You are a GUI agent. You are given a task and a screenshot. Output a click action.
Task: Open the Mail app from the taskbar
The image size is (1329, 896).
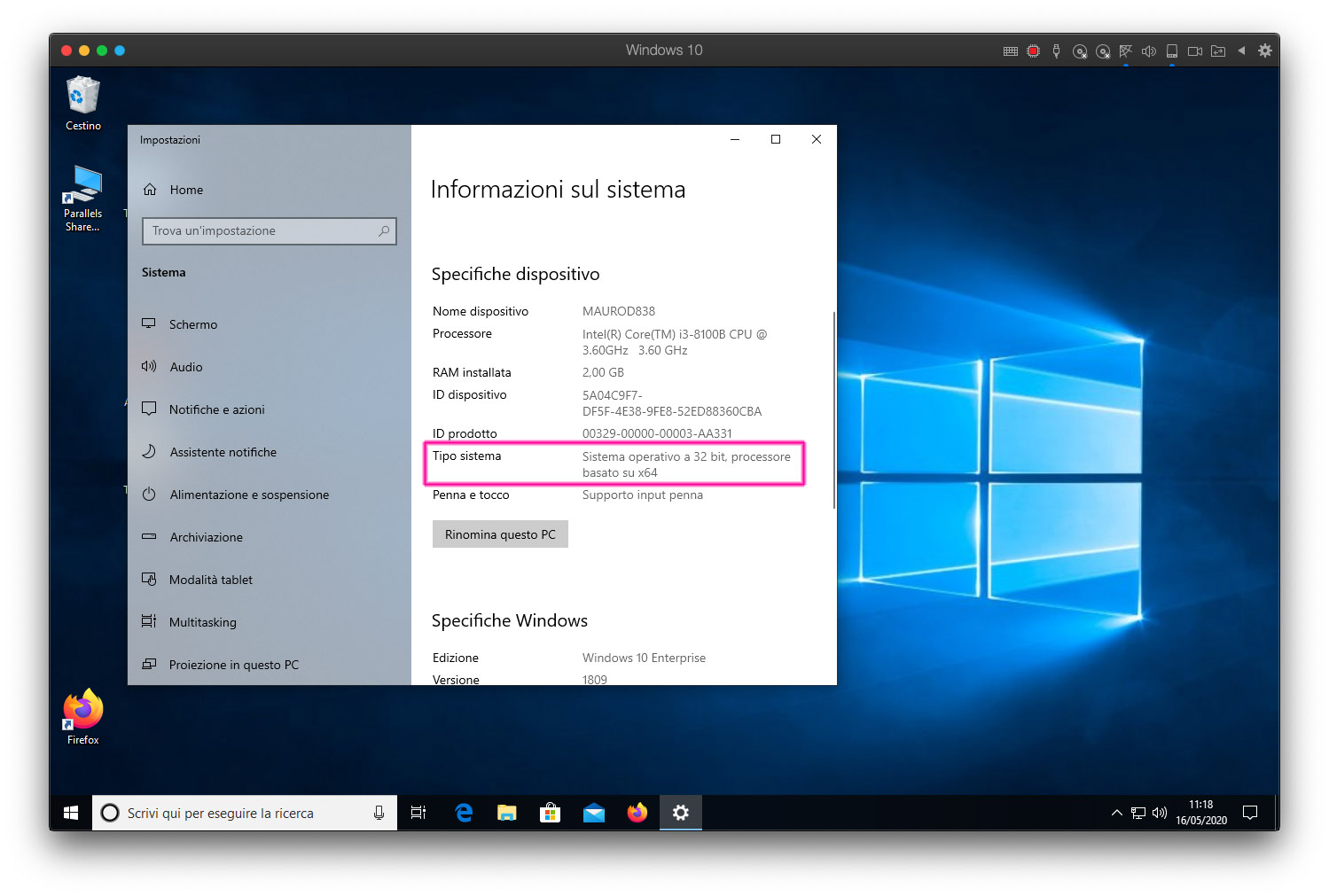[x=593, y=813]
